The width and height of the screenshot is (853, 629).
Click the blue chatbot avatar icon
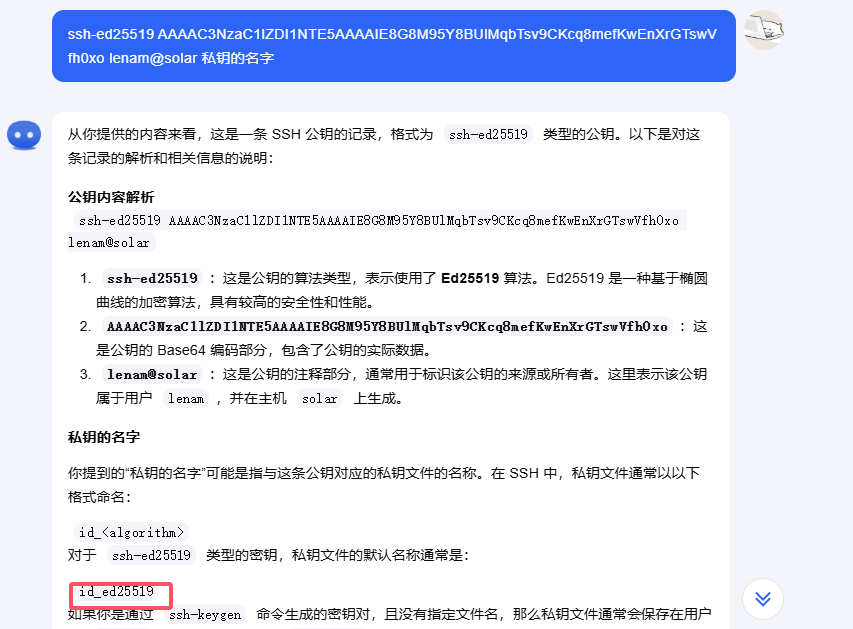pyautogui.click(x=24, y=134)
